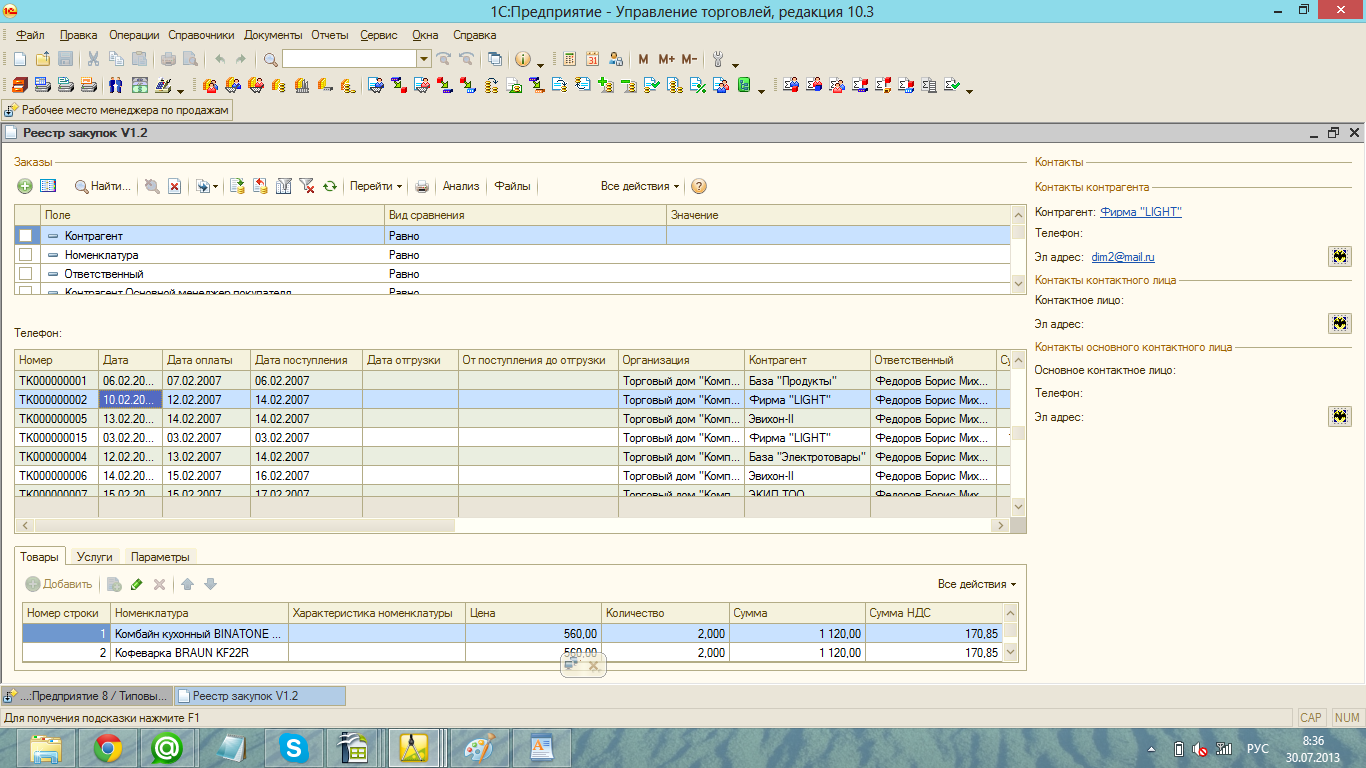1366x768 pixels.
Task: Open Все действия dropdown in Товары section
Action: 977,584
